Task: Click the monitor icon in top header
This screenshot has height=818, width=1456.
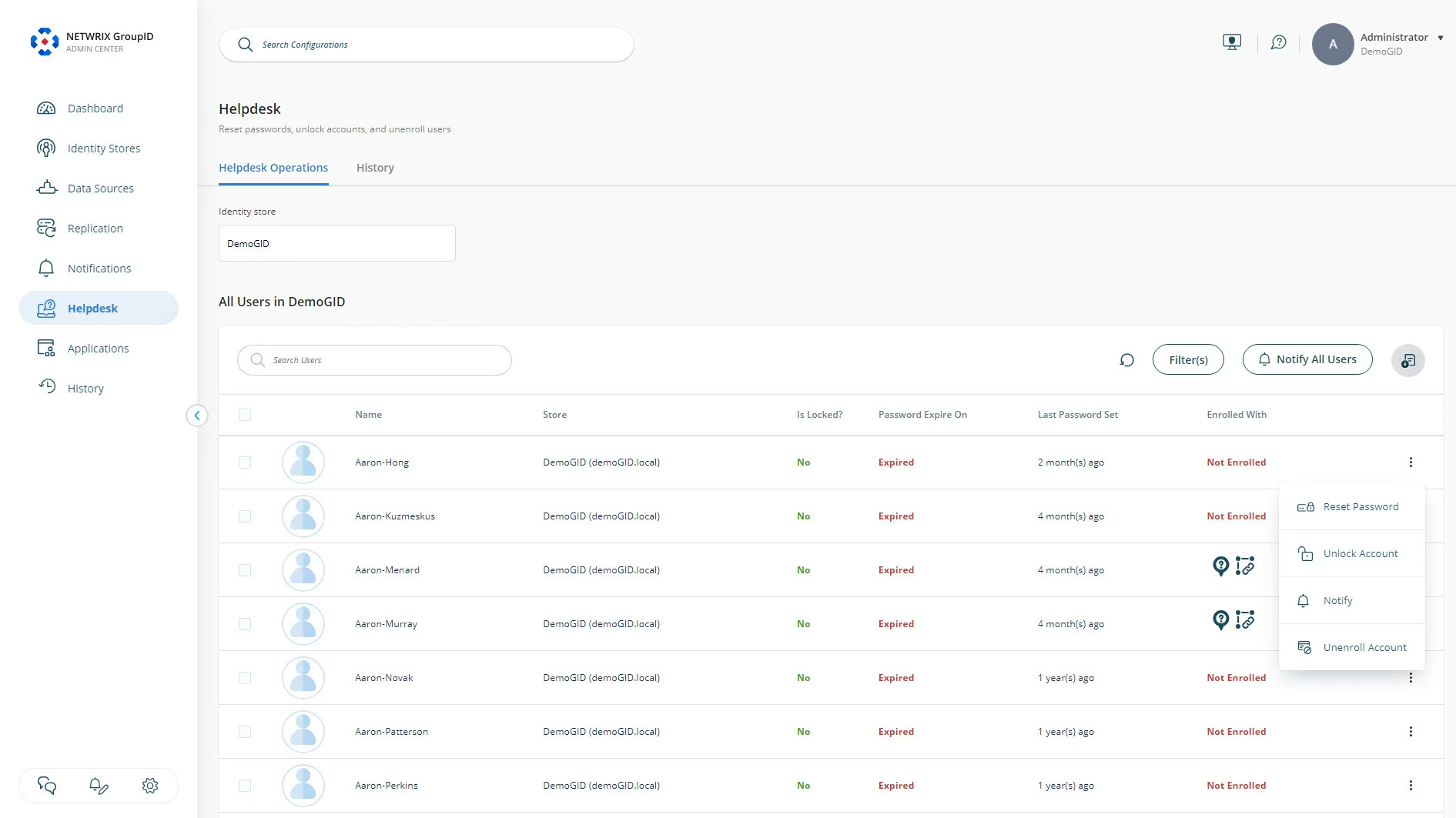Action: tap(1232, 43)
